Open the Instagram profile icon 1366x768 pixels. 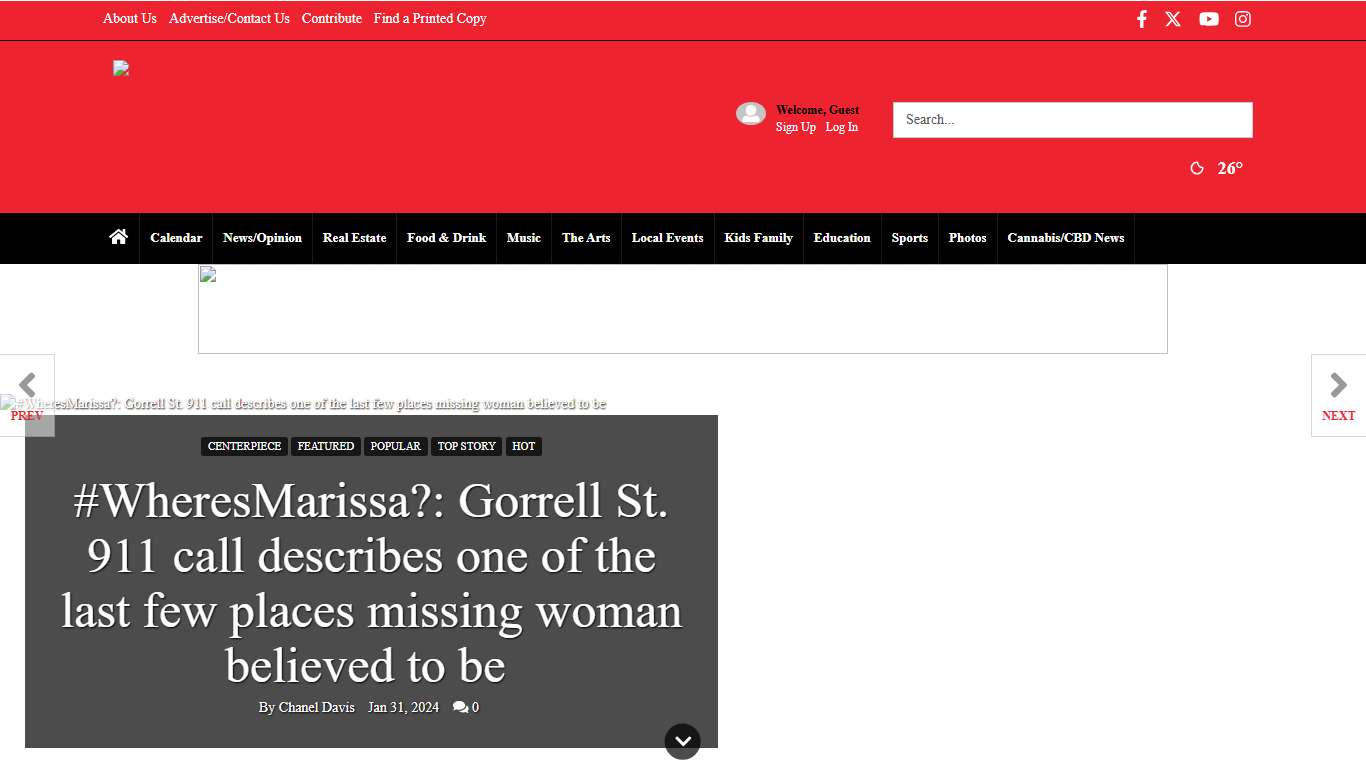click(x=1242, y=19)
